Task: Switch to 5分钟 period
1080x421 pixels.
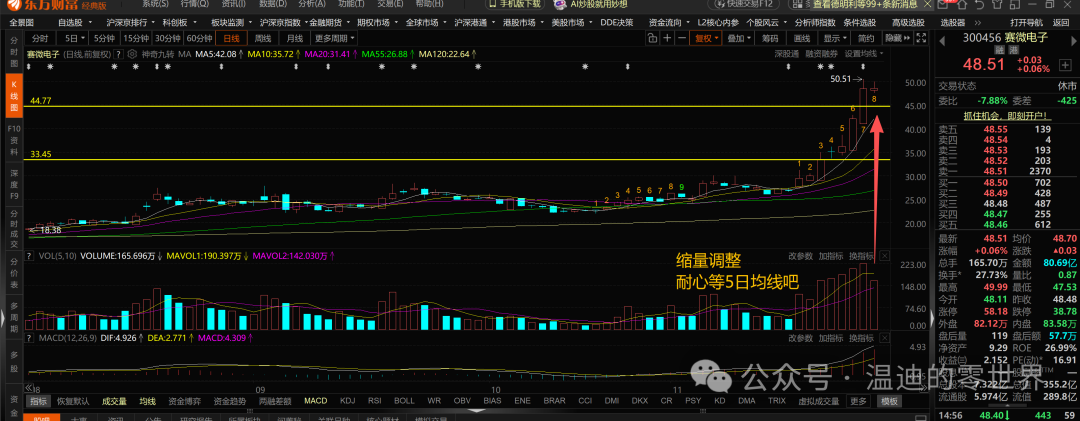Action: [105, 38]
